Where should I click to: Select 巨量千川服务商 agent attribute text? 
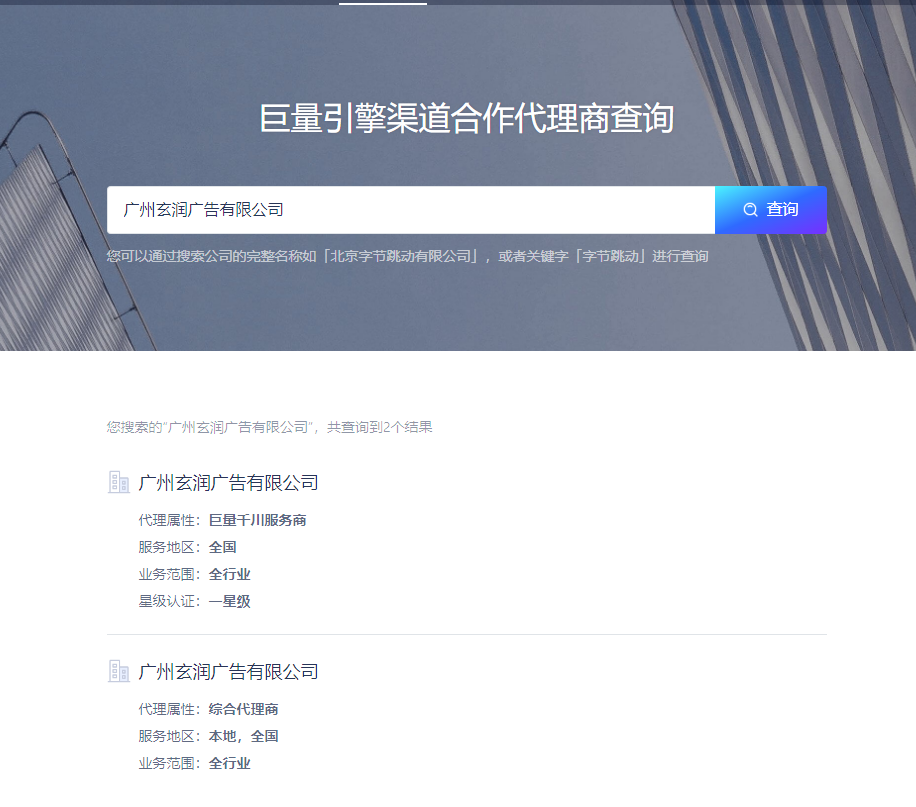[x=258, y=520]
